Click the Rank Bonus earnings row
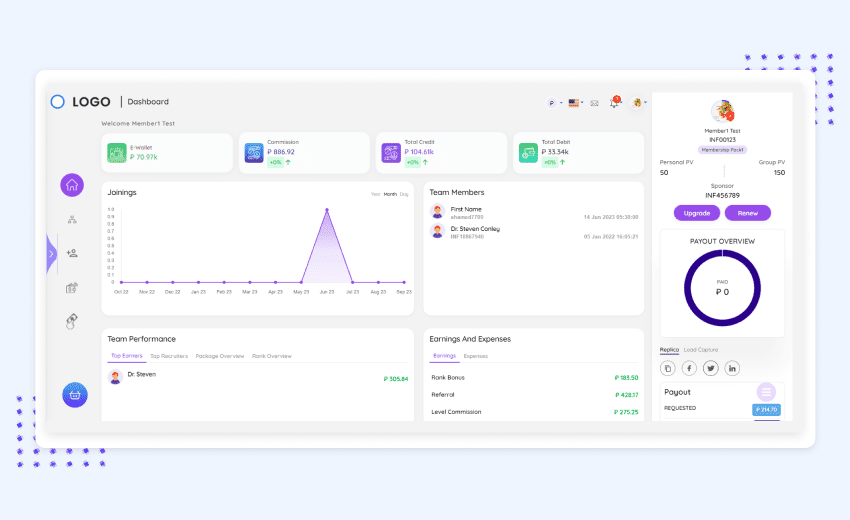The width and height of the screenshot is (850, 520). (x=535, y=377)
